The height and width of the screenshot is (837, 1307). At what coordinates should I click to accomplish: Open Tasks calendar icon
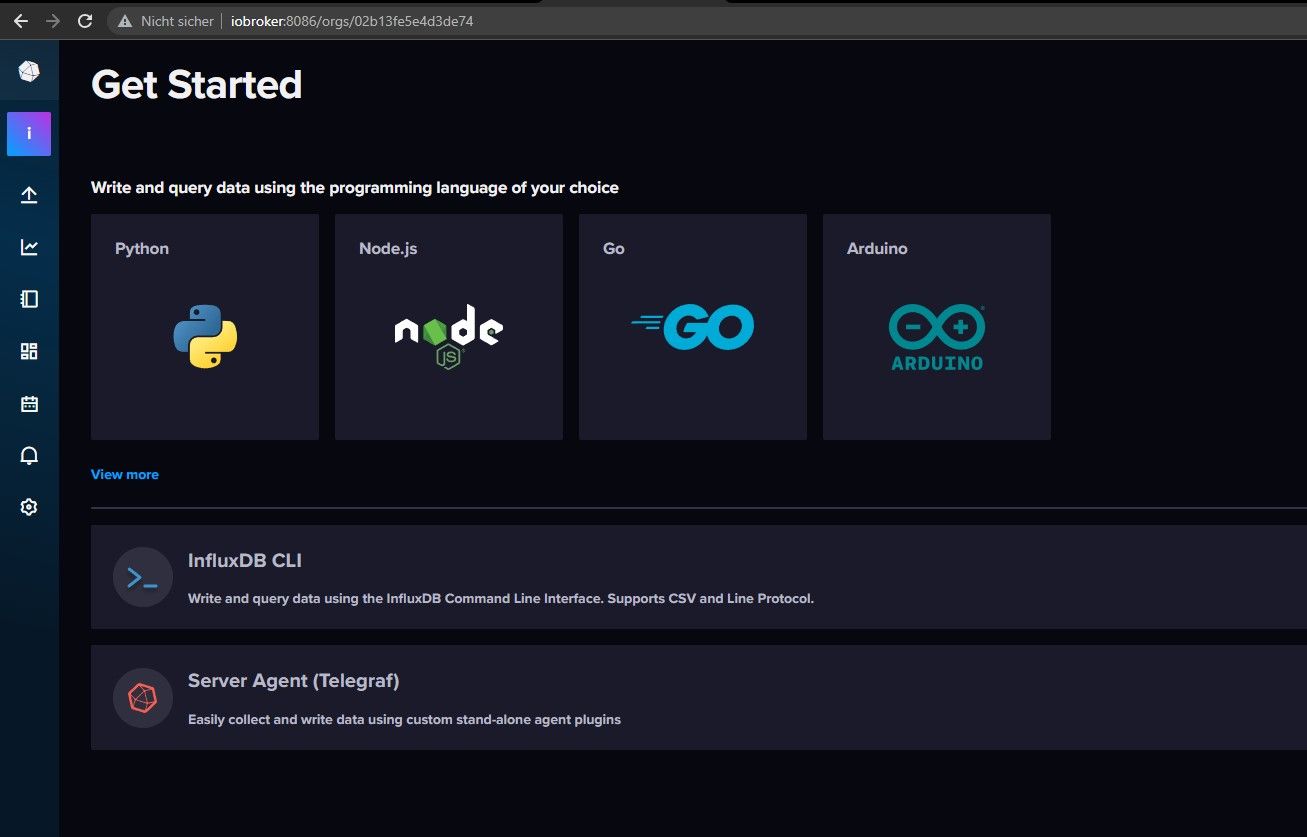[29, 404]
